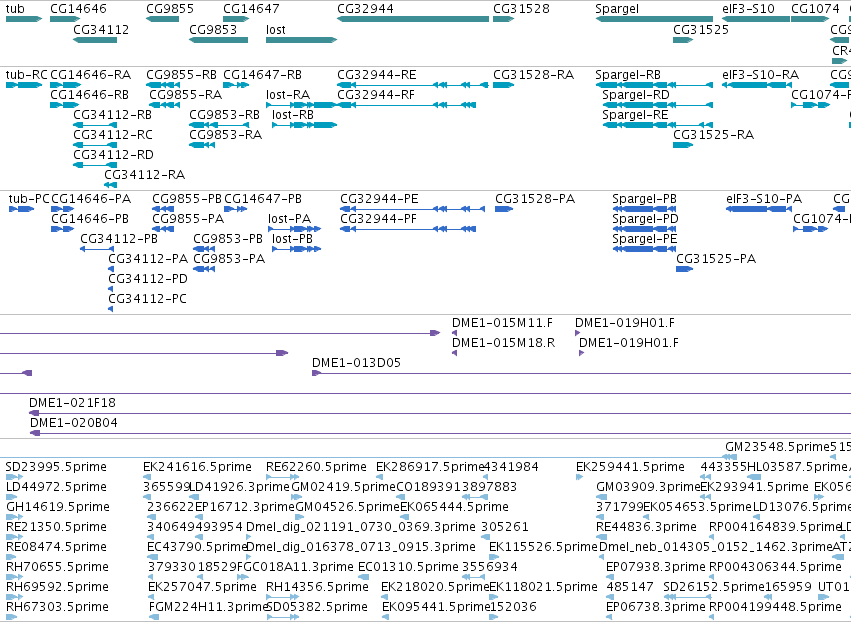Viewport: 851px width, 622px height.
Task: Select the eIF3-S10-PA protein label
Action: (x=764, y=199)
